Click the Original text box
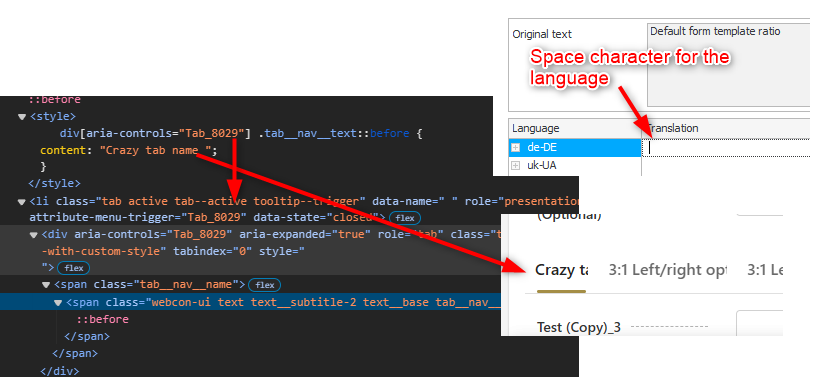 [x=728, y=65]
